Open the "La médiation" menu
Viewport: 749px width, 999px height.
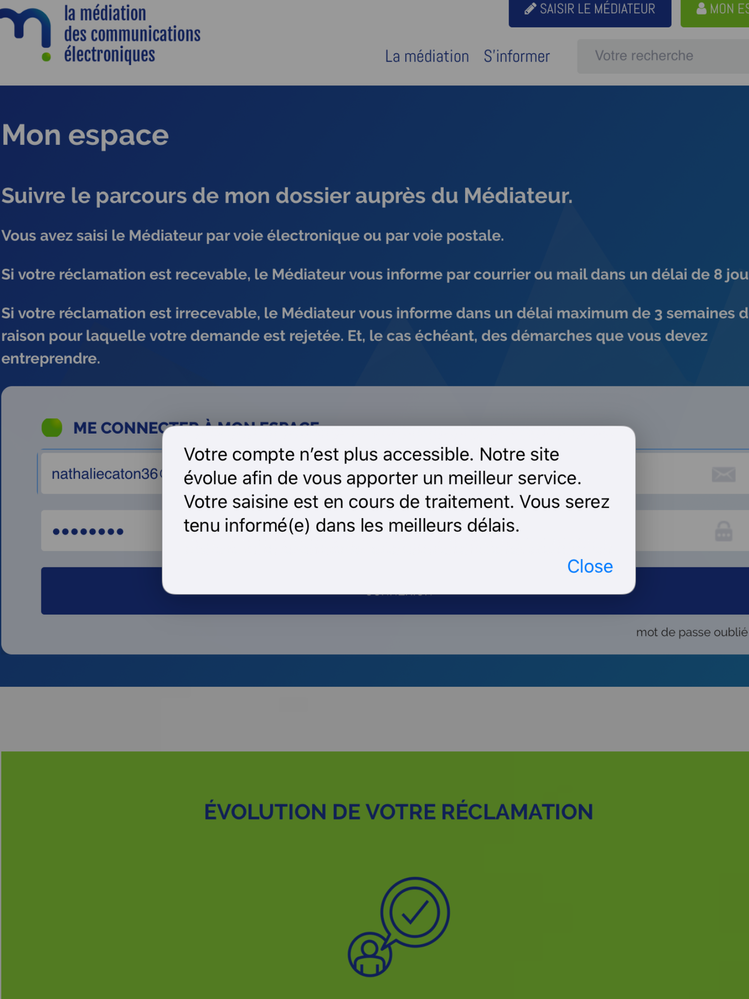tap(426, 56)
